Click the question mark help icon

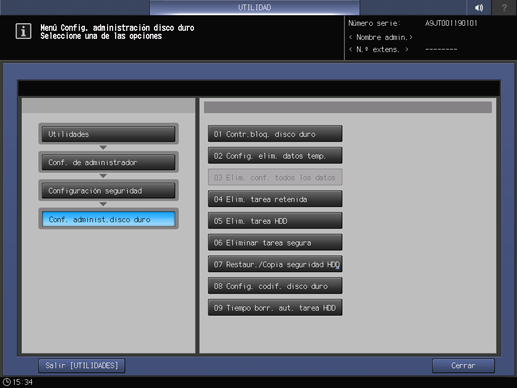tap(504, 7)
